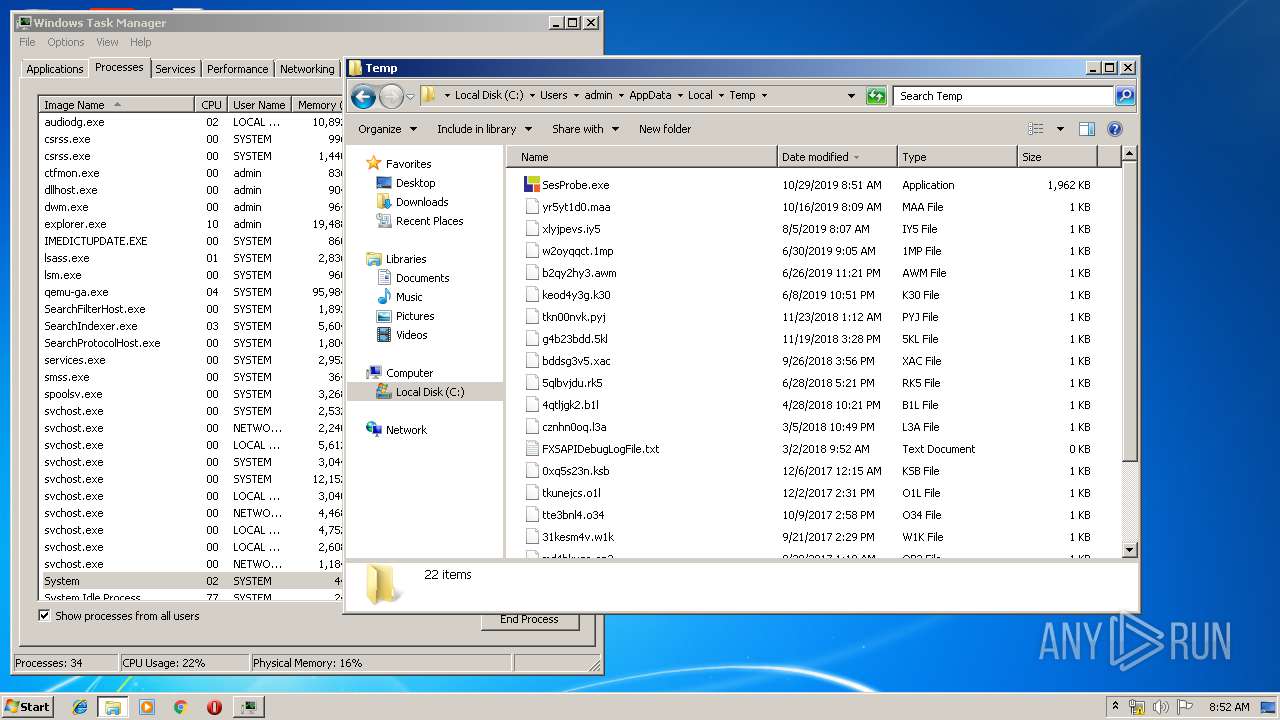Select FXSAPIDebugLogFile.txt file
The image size is (1280, 720).
pos(600,449)
